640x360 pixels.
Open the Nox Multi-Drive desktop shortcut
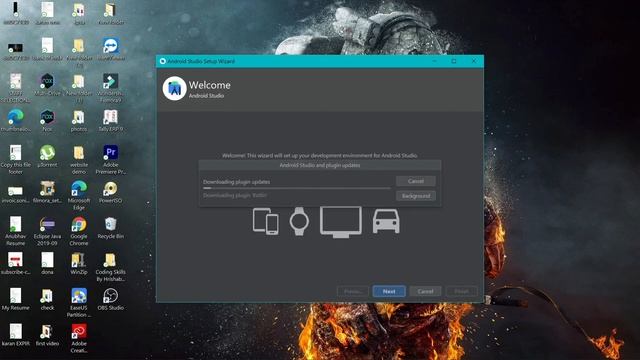coord(47,85)
